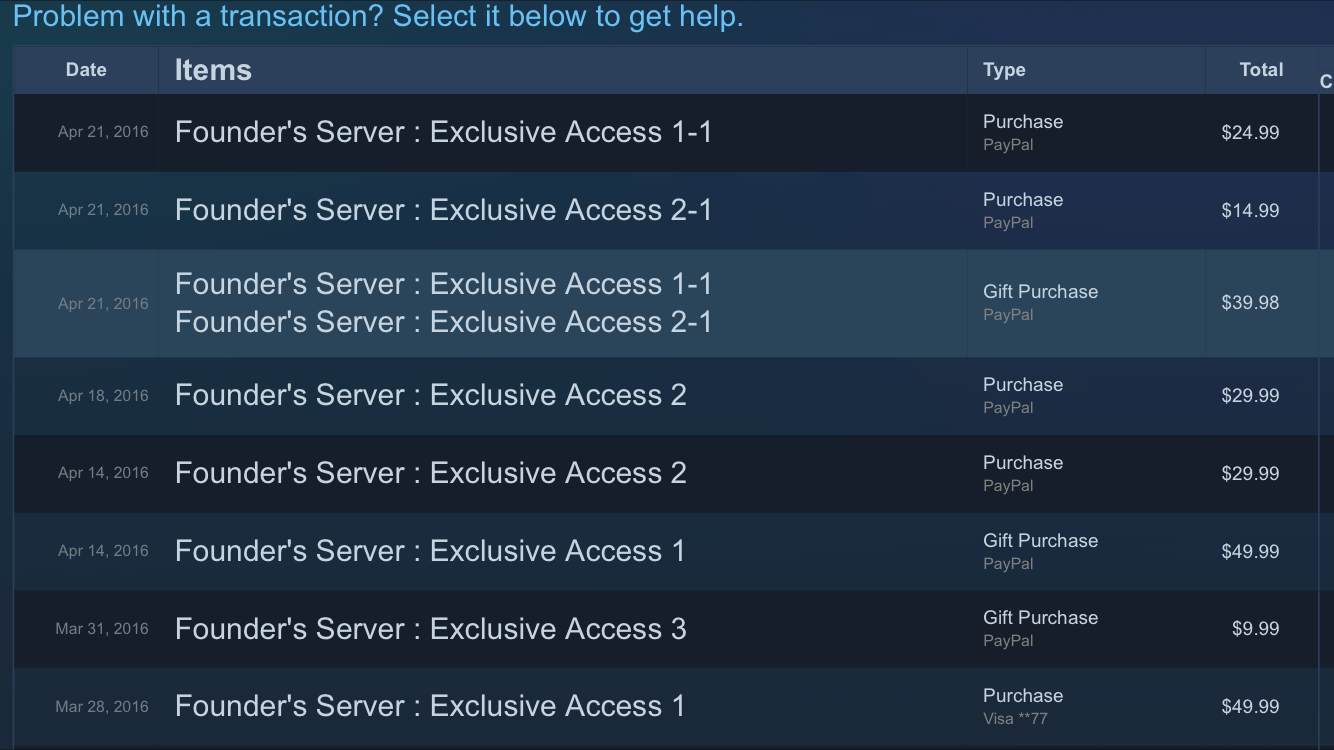Click the Total column header
Viewport: 1334px width, 750px height.
[x=1261, y=70]
